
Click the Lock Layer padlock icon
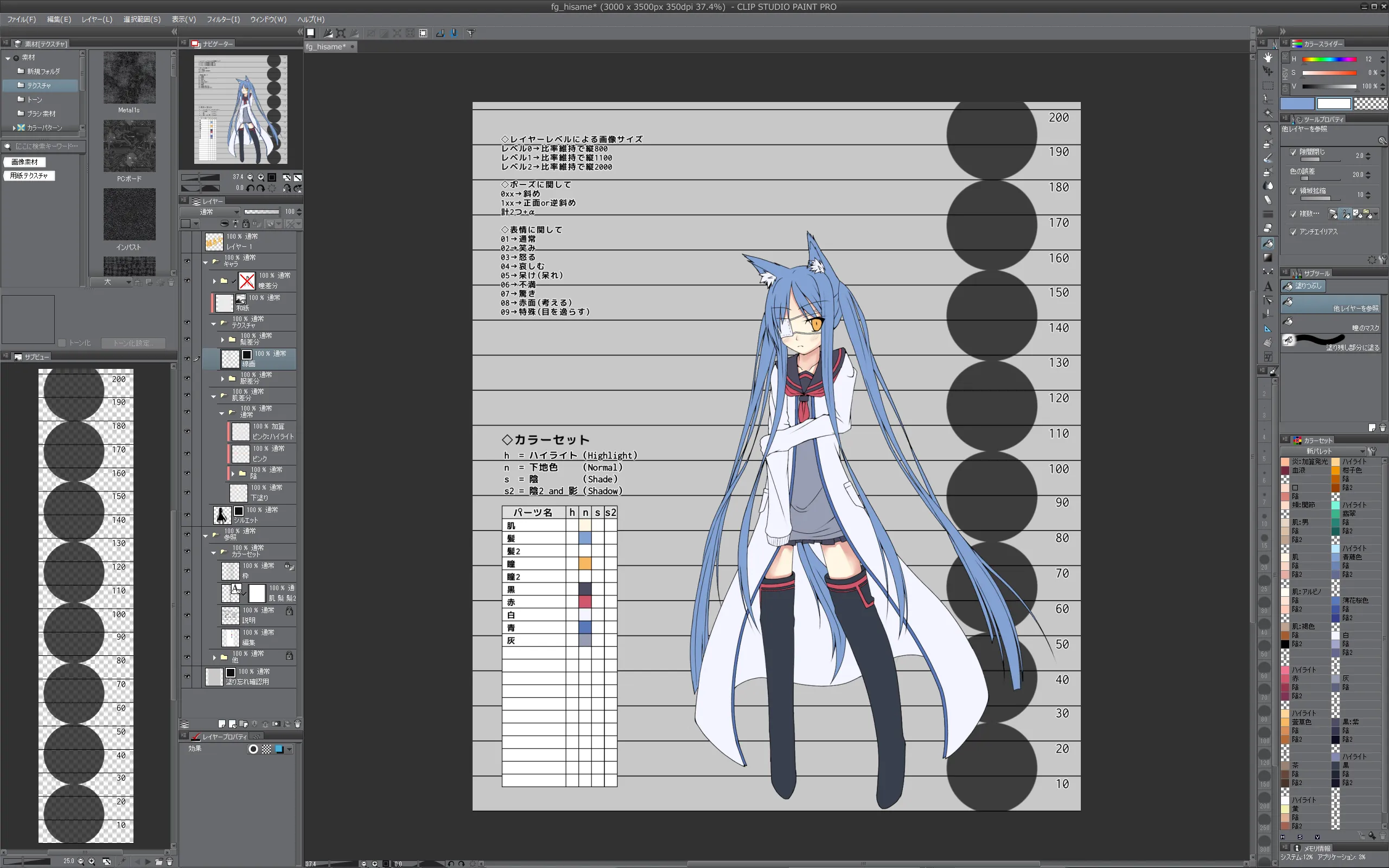click(246, 224)
